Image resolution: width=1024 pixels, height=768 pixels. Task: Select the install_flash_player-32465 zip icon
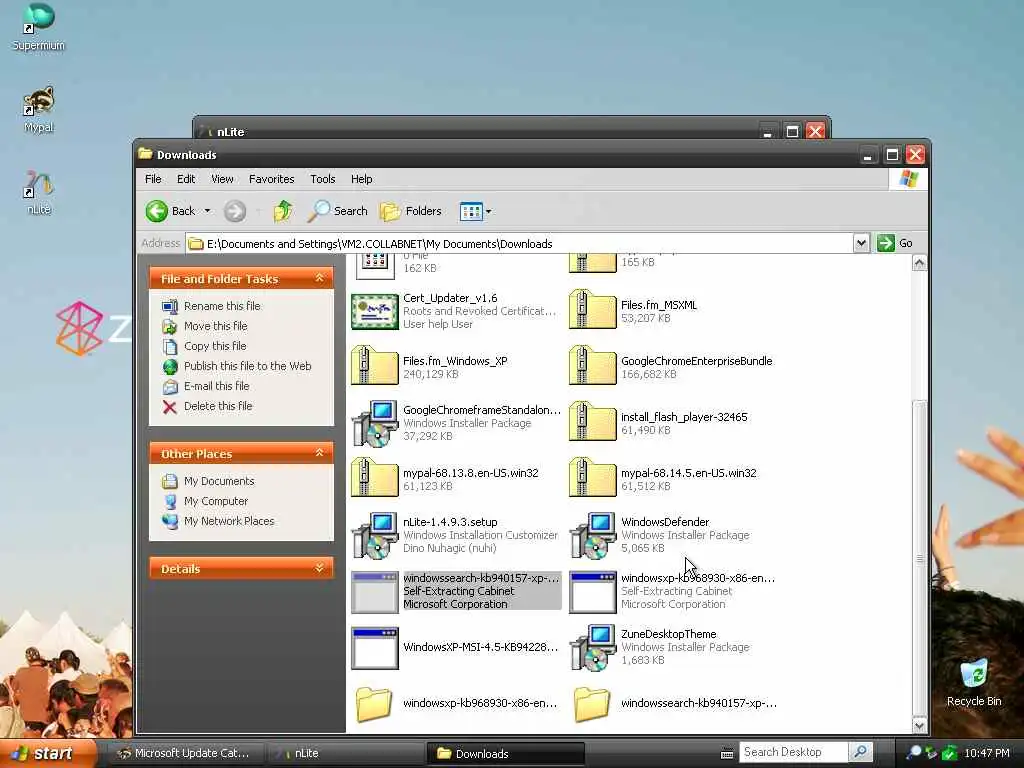pyautogui.click(x=592, y=422)
